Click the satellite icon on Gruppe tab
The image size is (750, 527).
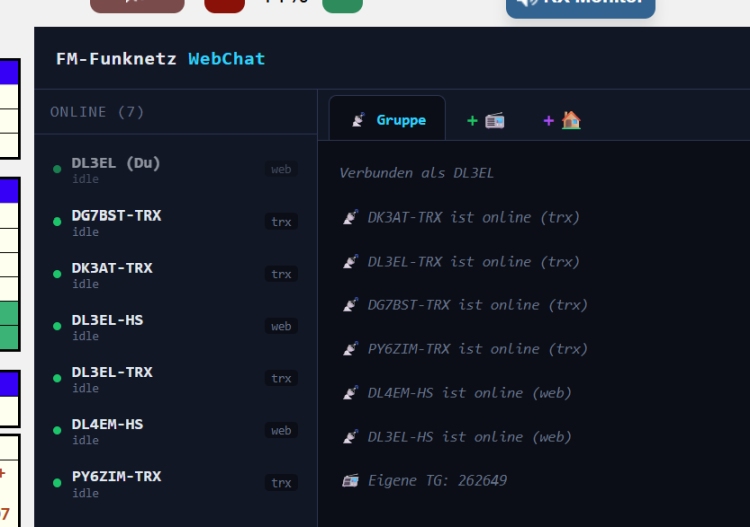tap(358, 120)
